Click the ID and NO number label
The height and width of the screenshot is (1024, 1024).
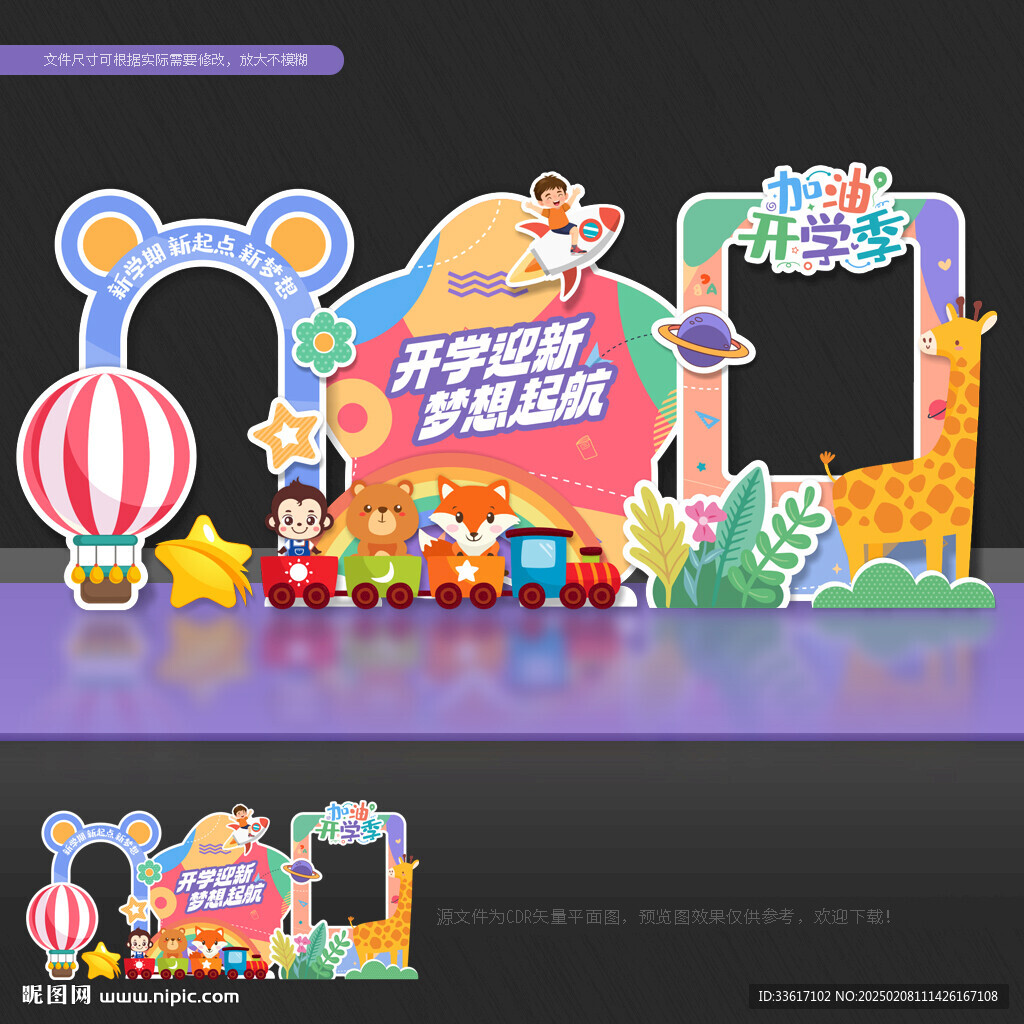point(878,996)
